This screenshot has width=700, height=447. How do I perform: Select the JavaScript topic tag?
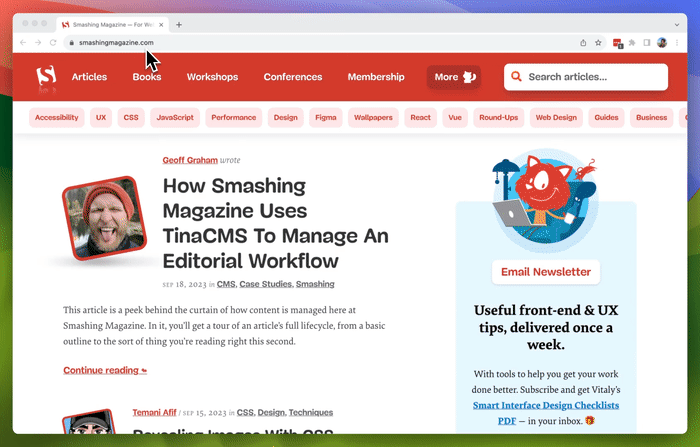pos(175,118)
